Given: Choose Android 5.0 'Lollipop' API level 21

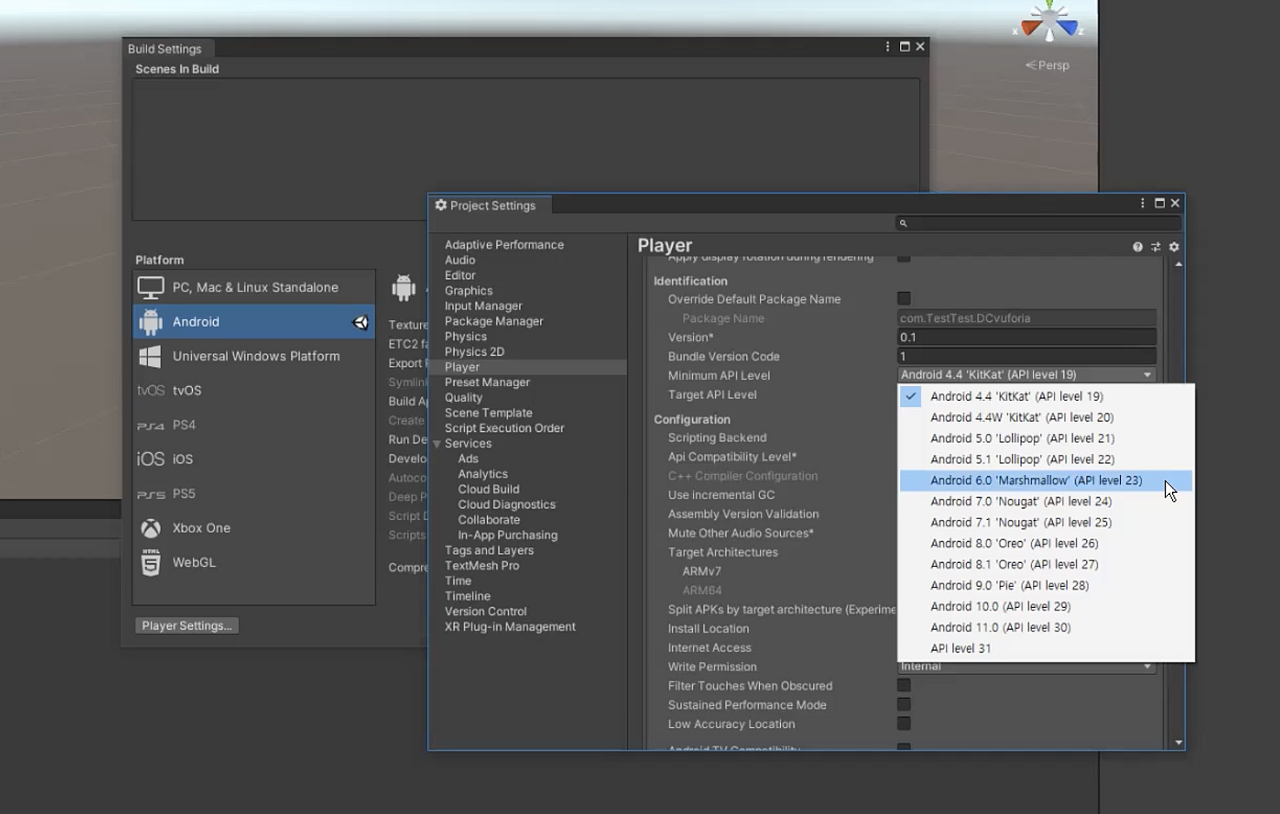Looking at the screenshot, I should click(1046, 439).
